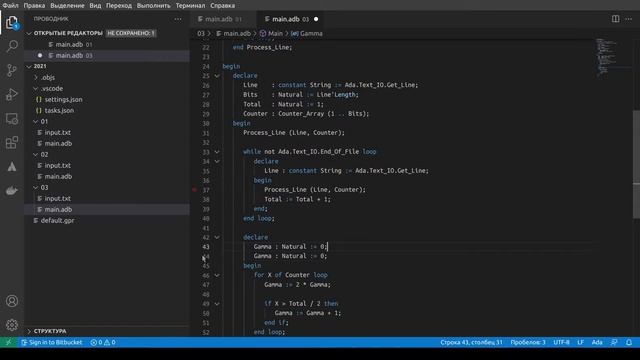Open the Файл menu

pos(10,5)
